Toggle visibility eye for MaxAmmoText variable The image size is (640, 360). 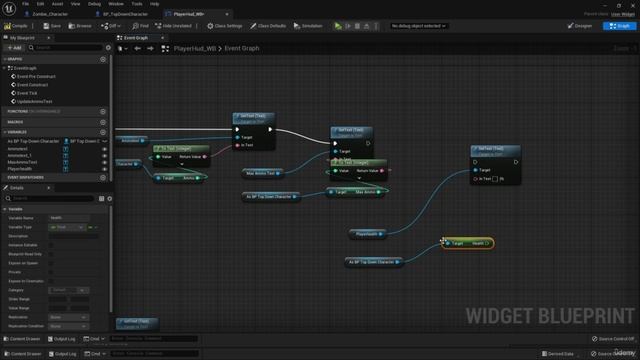105,162
